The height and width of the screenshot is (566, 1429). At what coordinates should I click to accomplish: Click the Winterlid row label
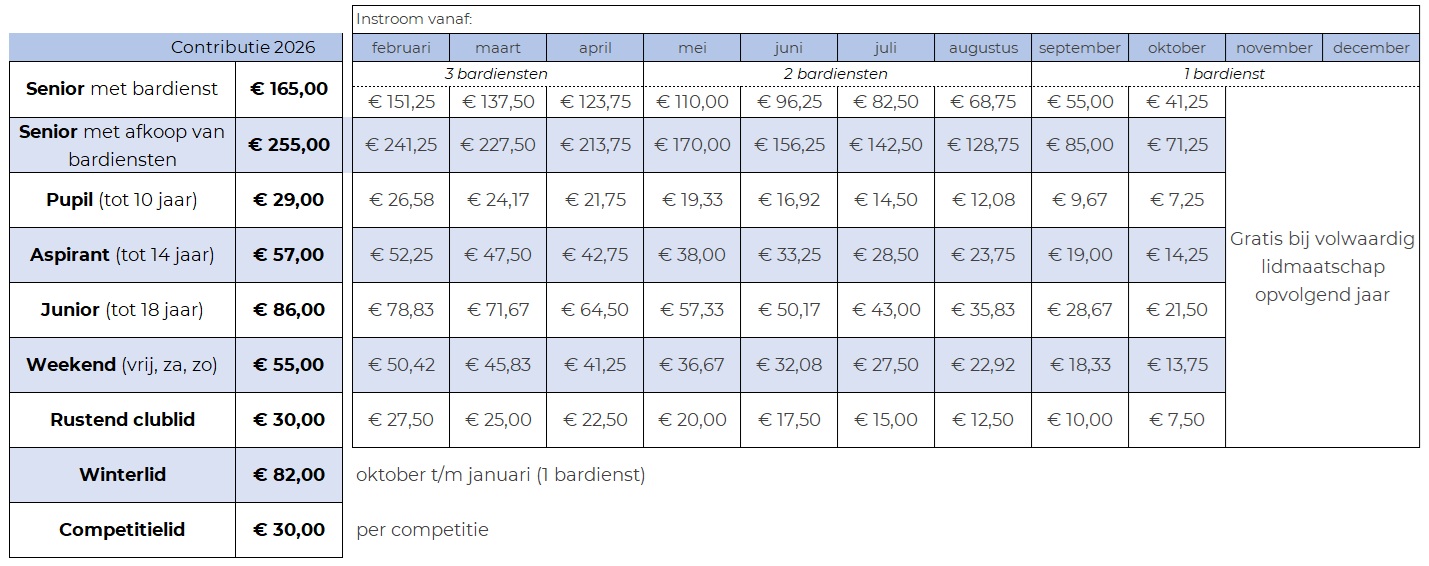(122, 475)
